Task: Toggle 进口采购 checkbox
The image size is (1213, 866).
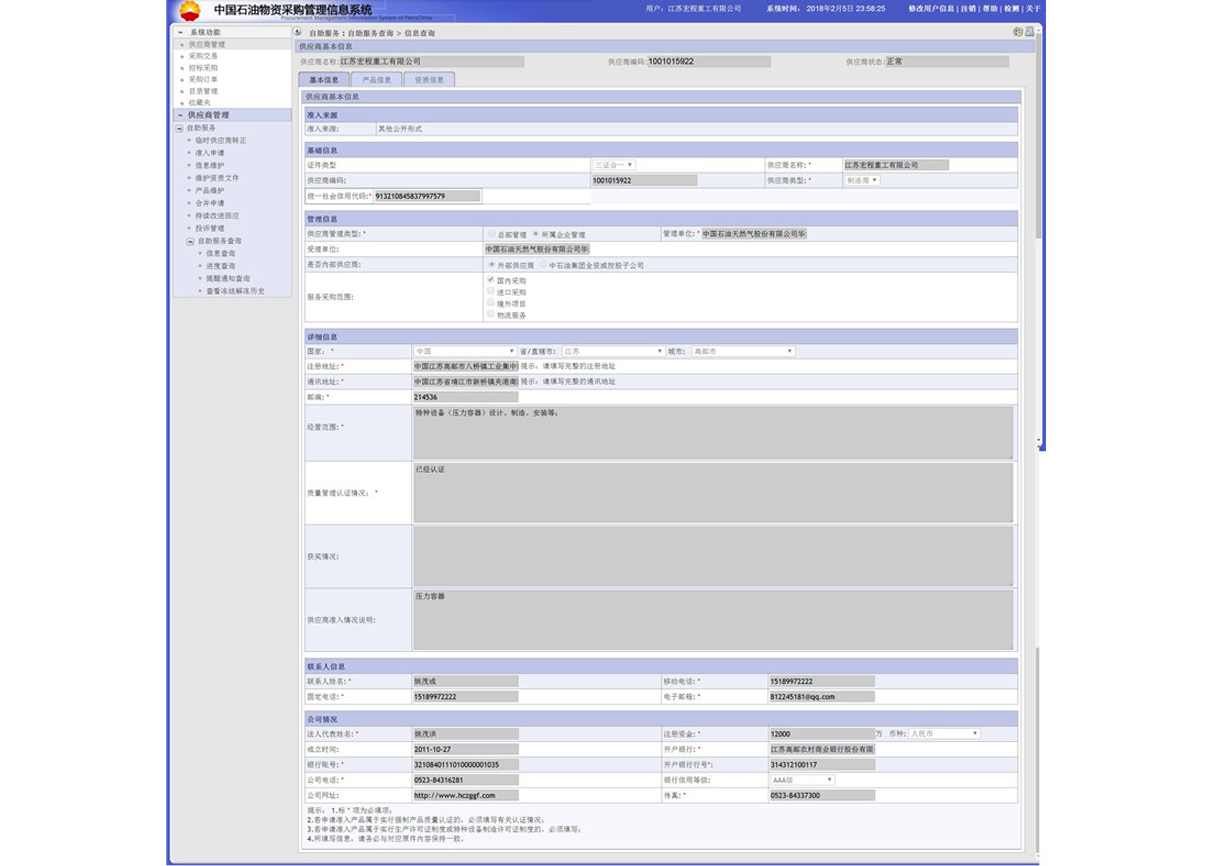Action: pyautogui.click(x=490, y=291)
